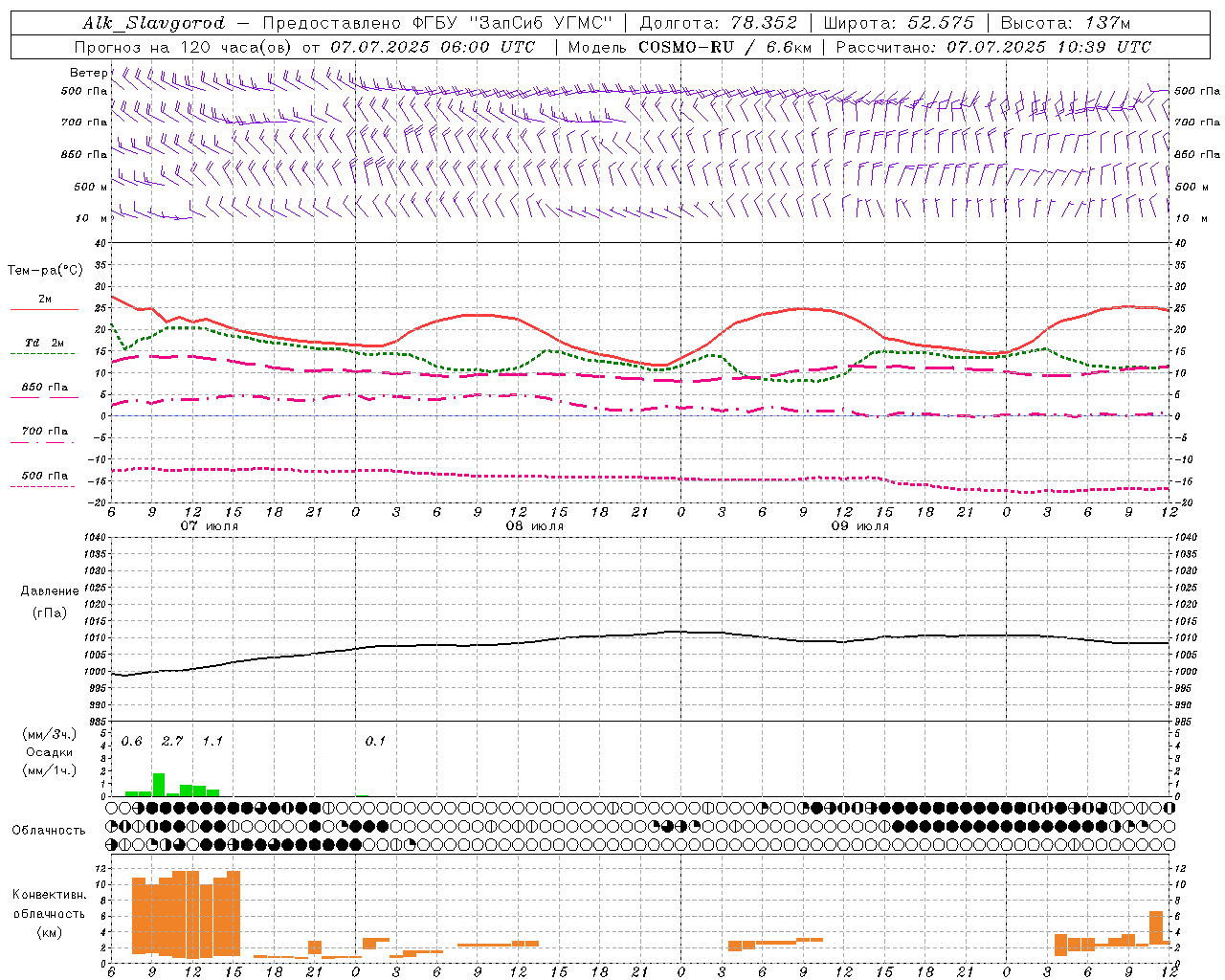
Task: Select the 'Широта: 52.575' header field
Action: tap(899, 23)
